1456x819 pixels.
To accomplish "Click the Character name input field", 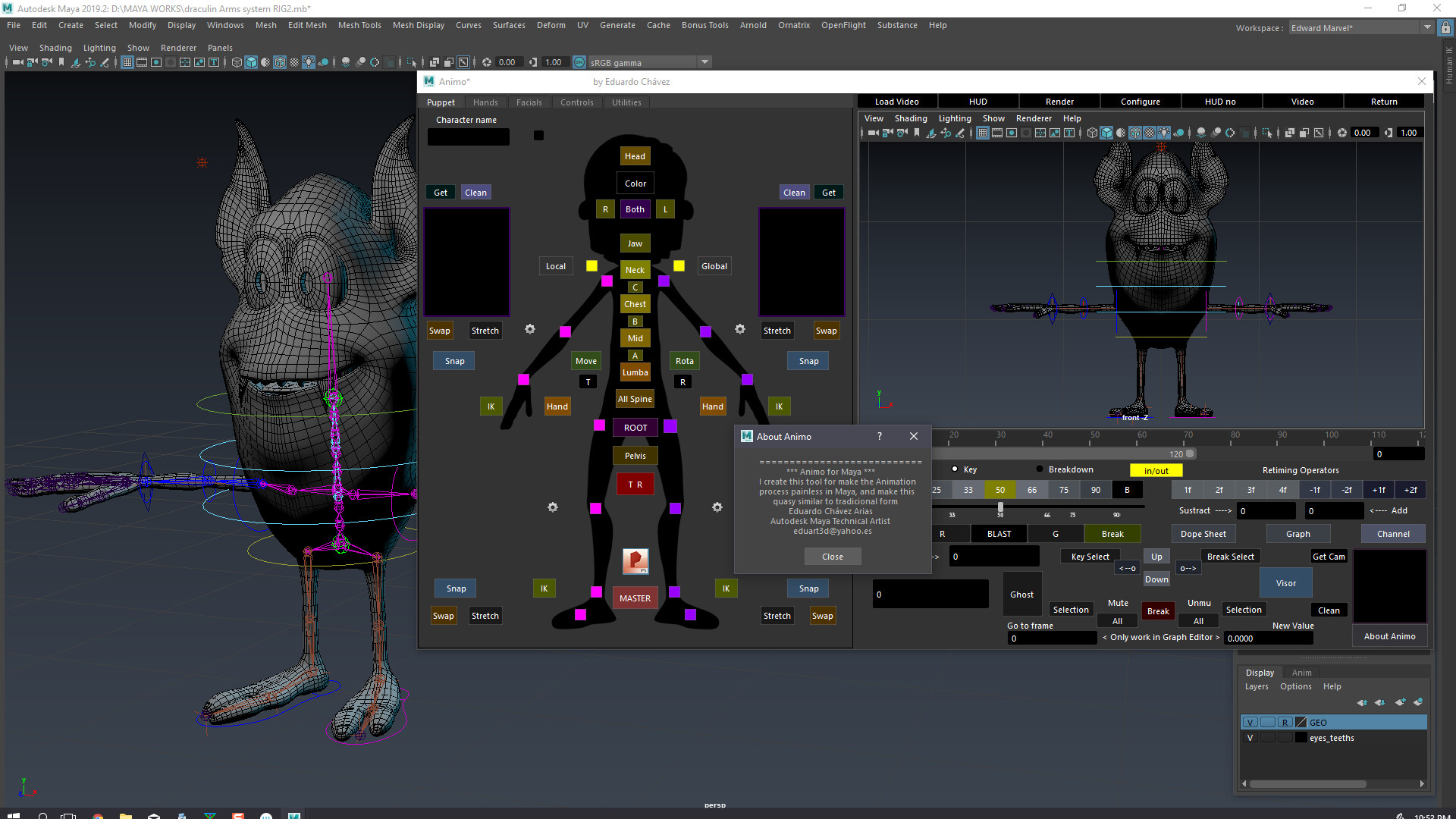I will coord(468,136).
